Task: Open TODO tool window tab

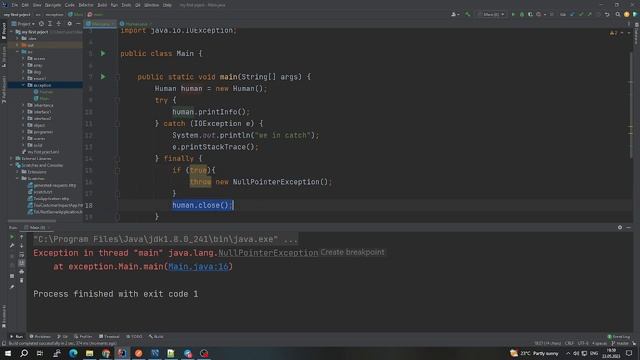Action: pyautogui.click(x=134, y=336)
